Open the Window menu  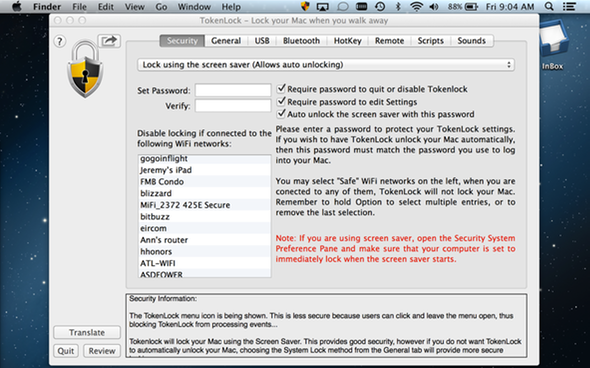click(x=194, y=7)
